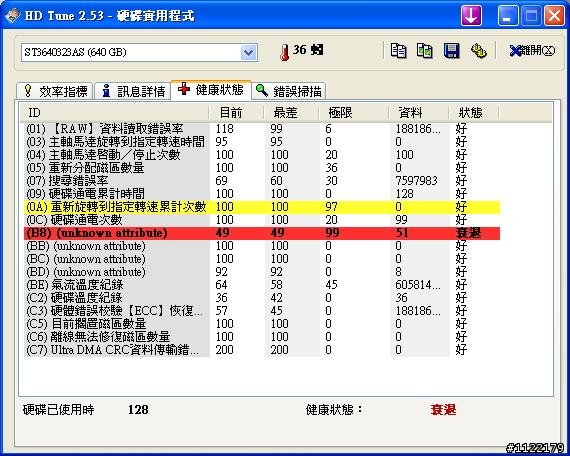Select the red (B8) unknown attribute row
Viewport: 570px width, 456px height.
coord(262,233)
